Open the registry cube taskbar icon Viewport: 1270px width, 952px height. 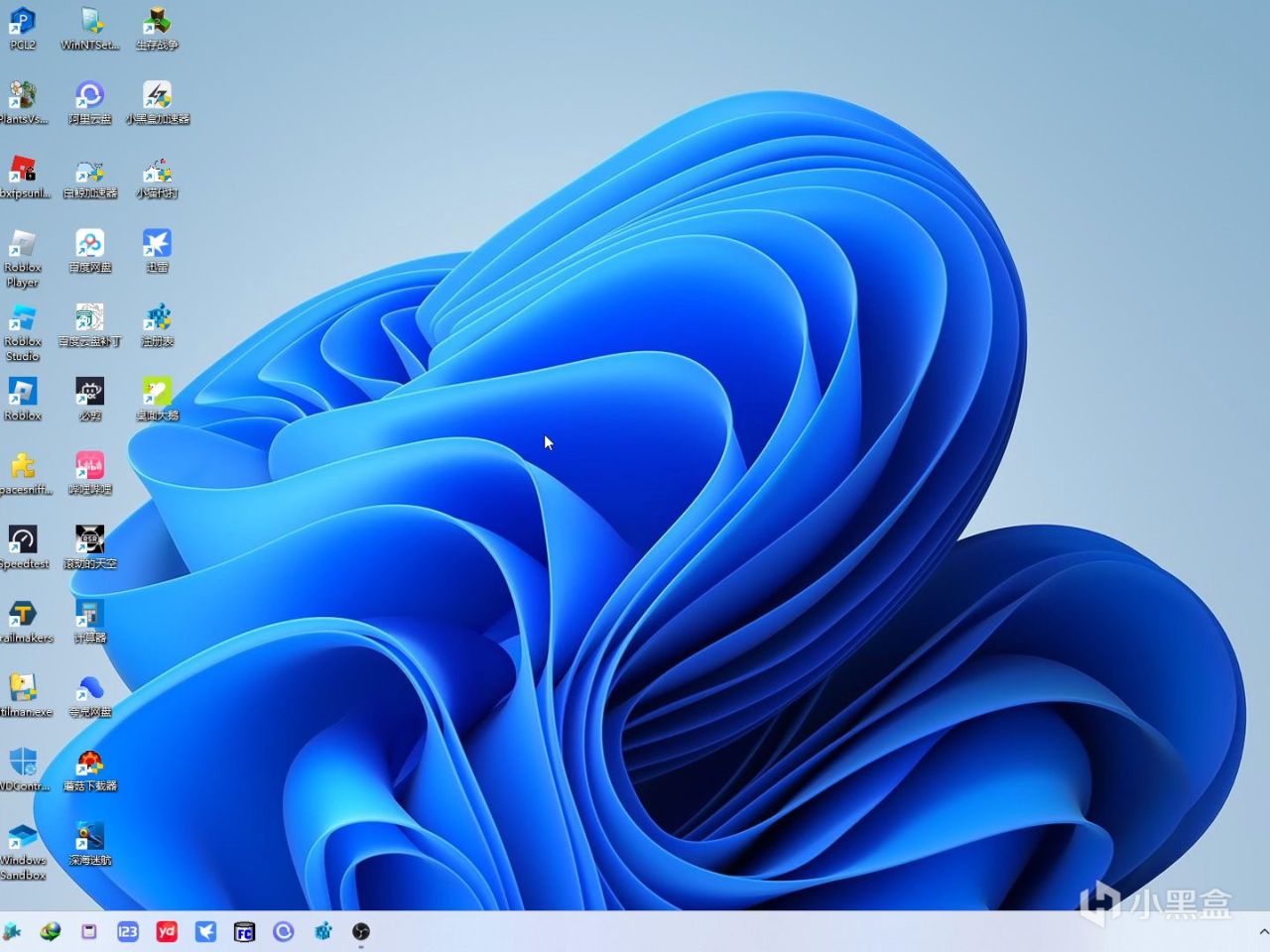point(322,931)
